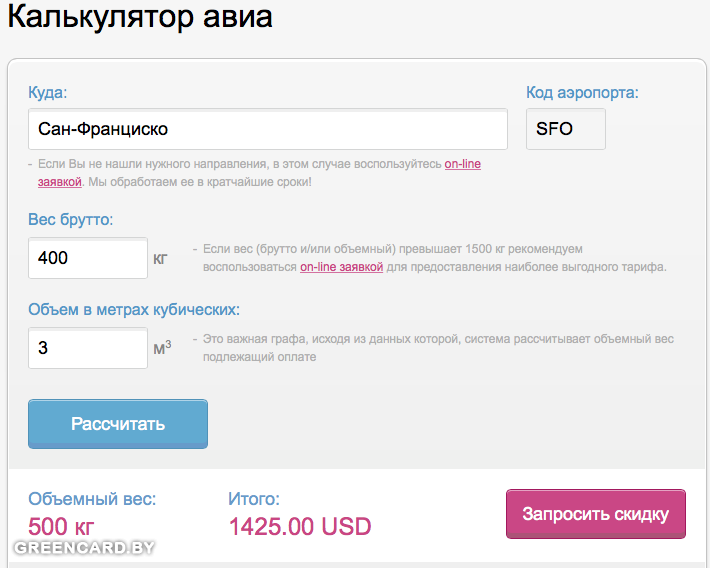Click the gross weight field showing 400

click(x=88, y=258)
